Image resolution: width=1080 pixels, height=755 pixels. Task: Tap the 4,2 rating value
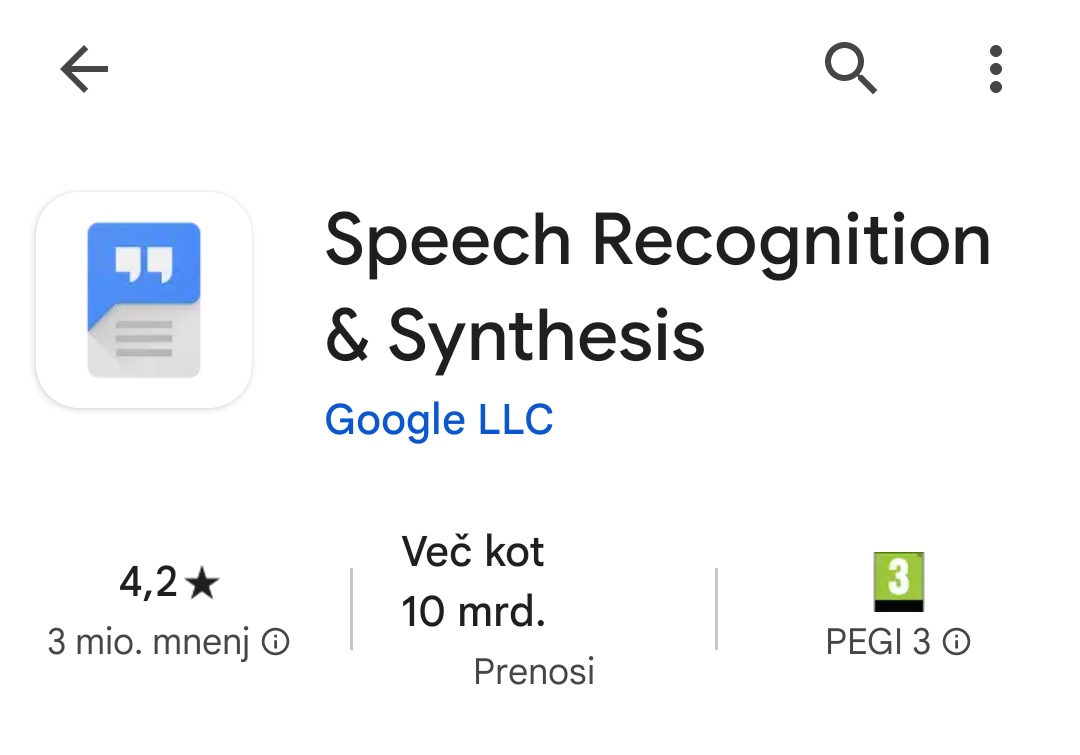coord(148,582)
